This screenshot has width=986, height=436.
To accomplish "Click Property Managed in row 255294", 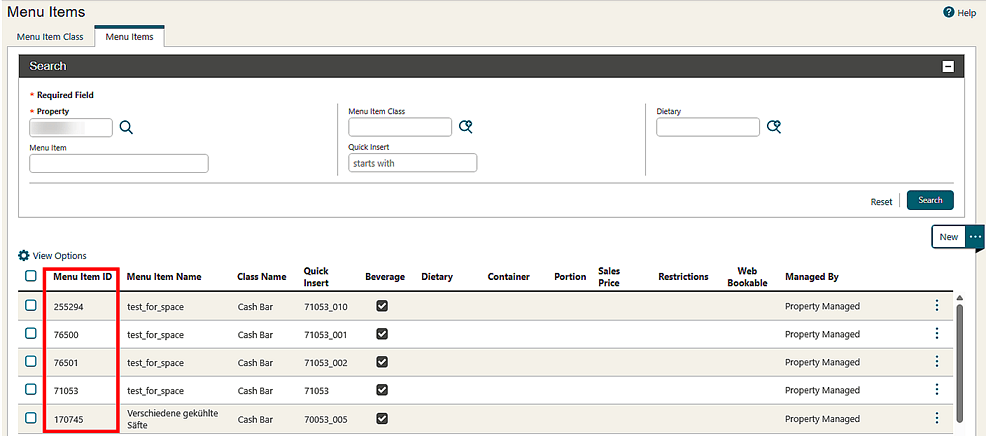I will tap(822, 306).
